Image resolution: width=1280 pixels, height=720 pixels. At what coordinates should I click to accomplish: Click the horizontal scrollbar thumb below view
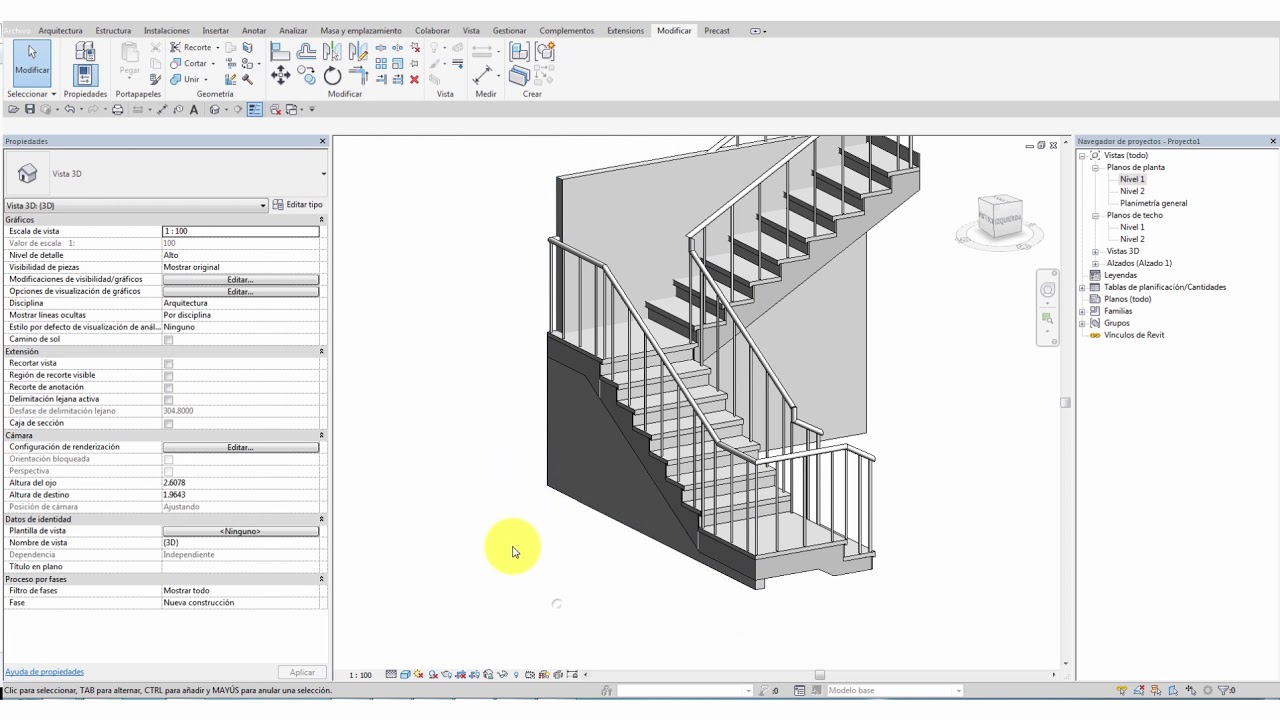(x=820, y=675)
